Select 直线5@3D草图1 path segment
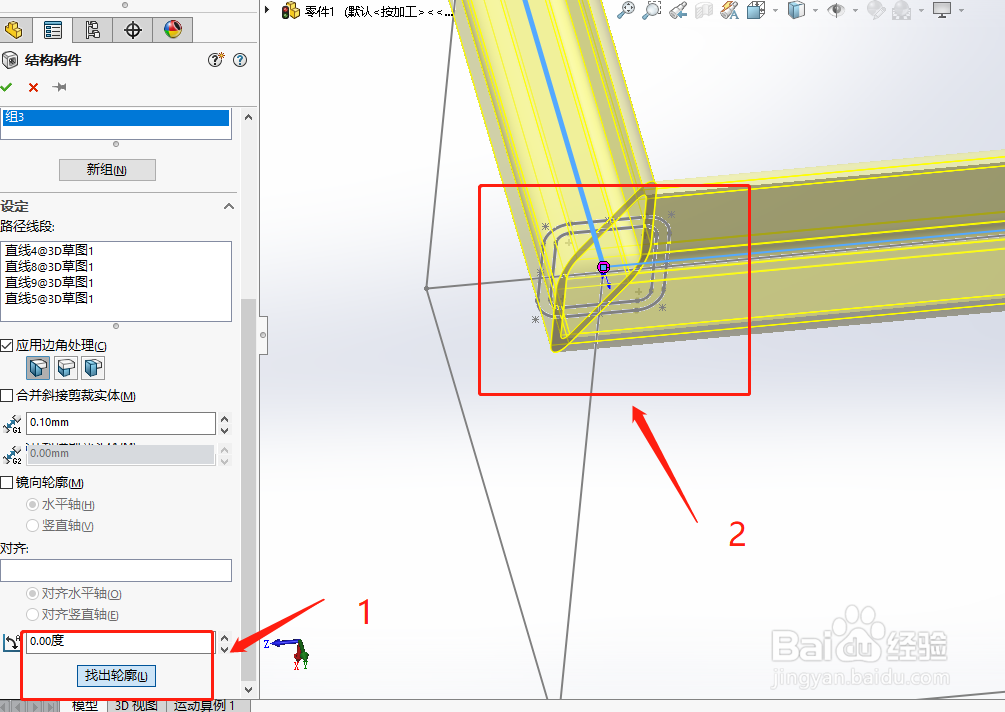Screen dimensions: 1005x712 click(49, 299)
